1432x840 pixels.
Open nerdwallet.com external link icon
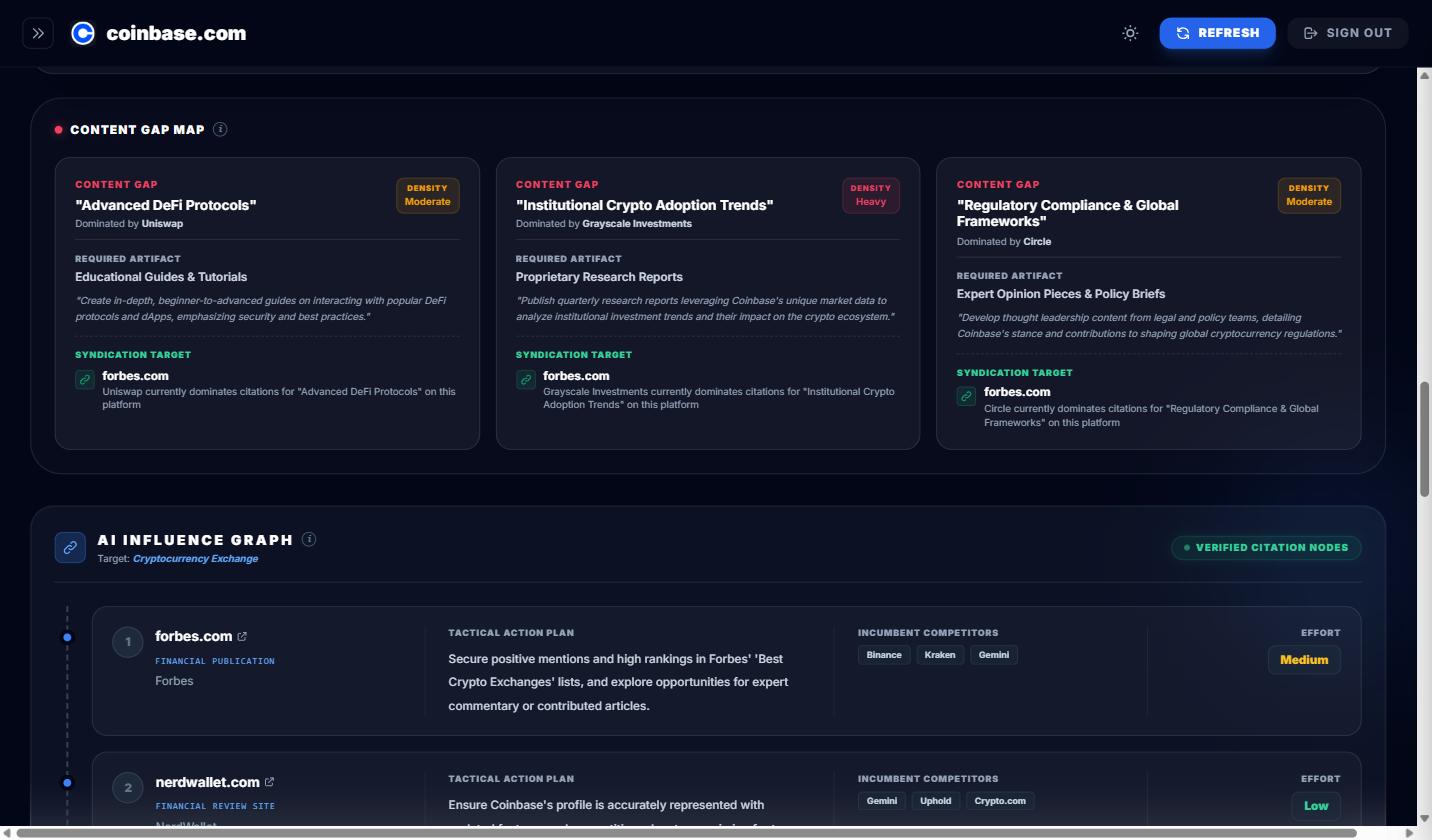(269, 782)
